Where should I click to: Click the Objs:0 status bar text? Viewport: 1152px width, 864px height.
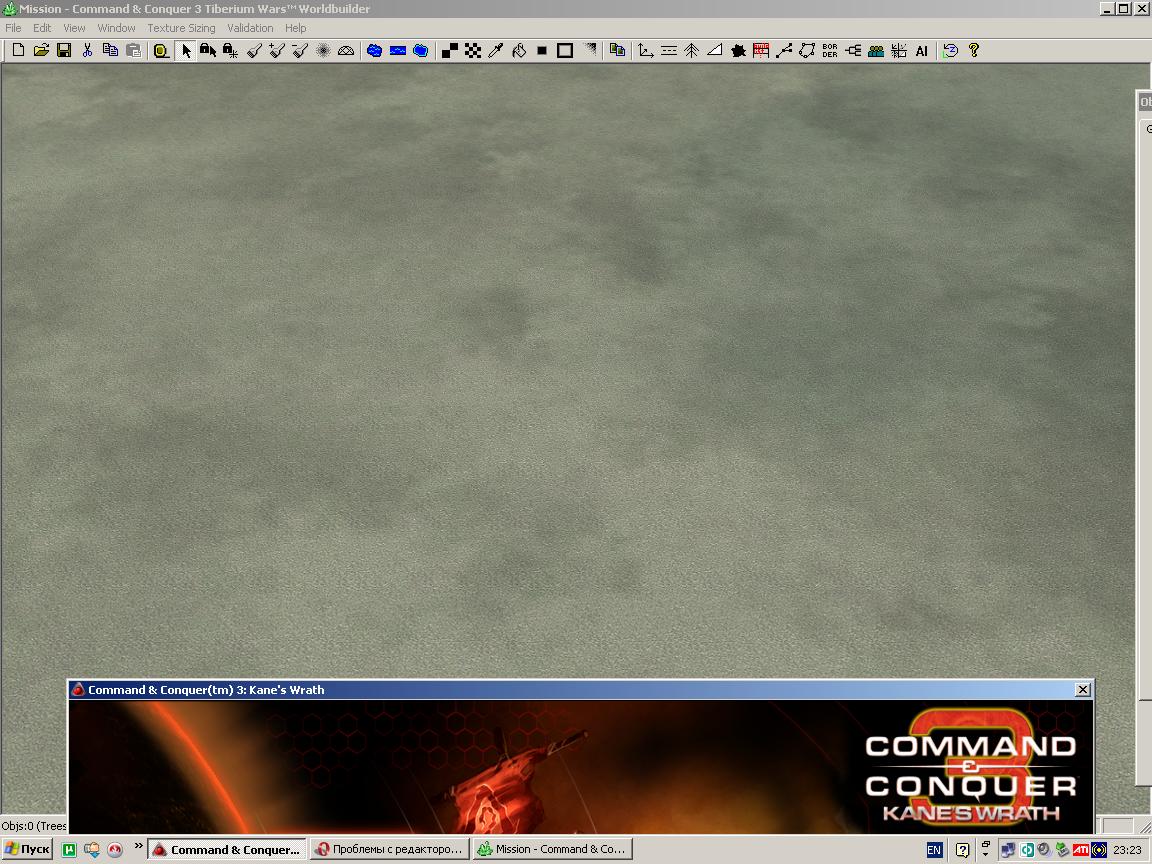pos(34,826)
